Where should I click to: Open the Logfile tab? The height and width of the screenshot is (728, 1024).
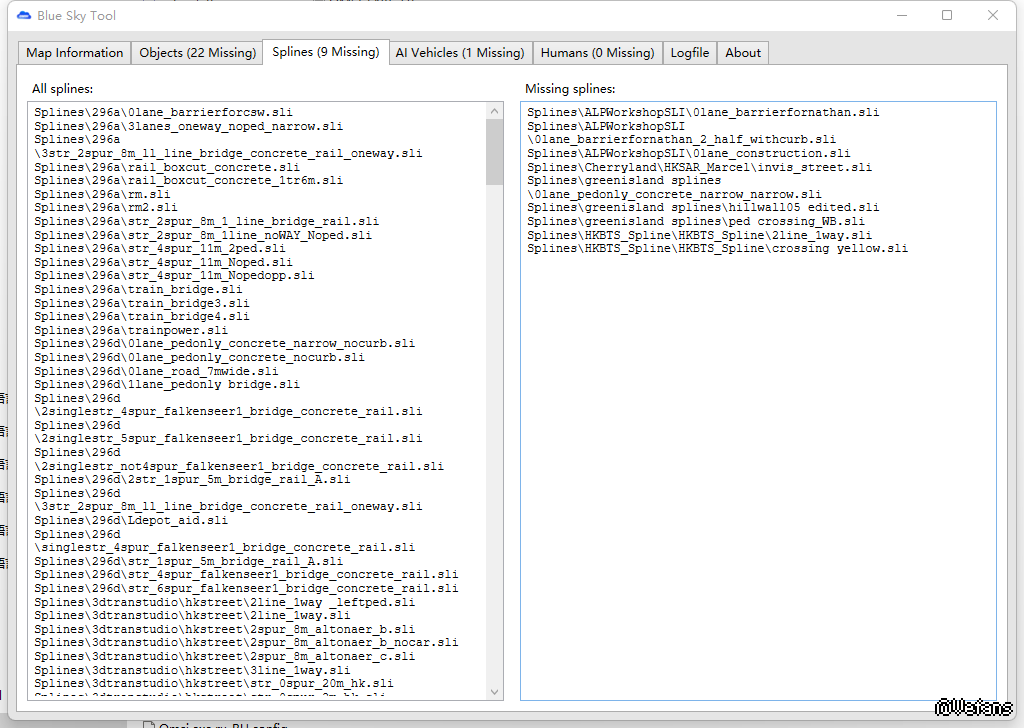[690, 53]
